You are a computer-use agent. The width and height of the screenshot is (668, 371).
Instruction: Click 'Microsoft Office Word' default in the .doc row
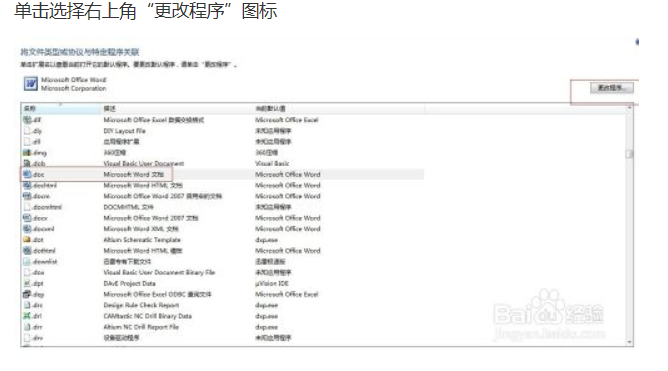point(288,175)
